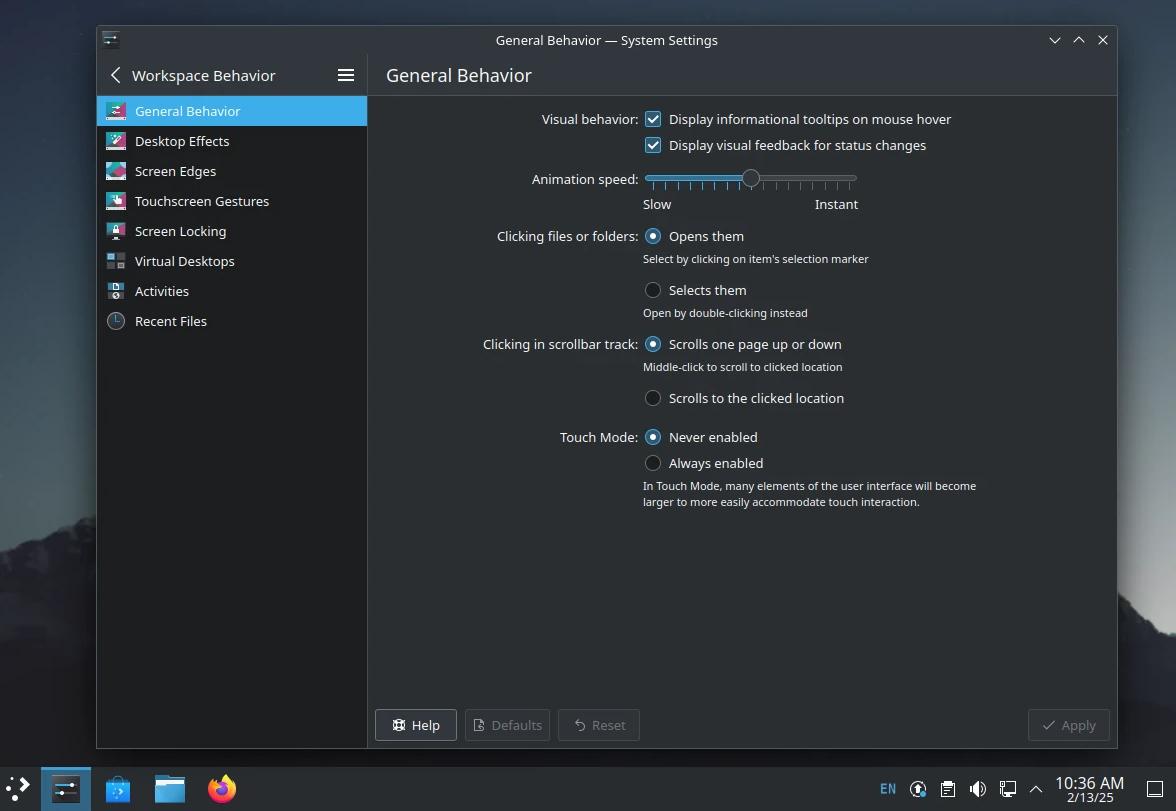This screenshot has width=1176, height=811.
Task: Click the volume icon in the system tray
Action: pyautogui.click(x=977, y=789)
